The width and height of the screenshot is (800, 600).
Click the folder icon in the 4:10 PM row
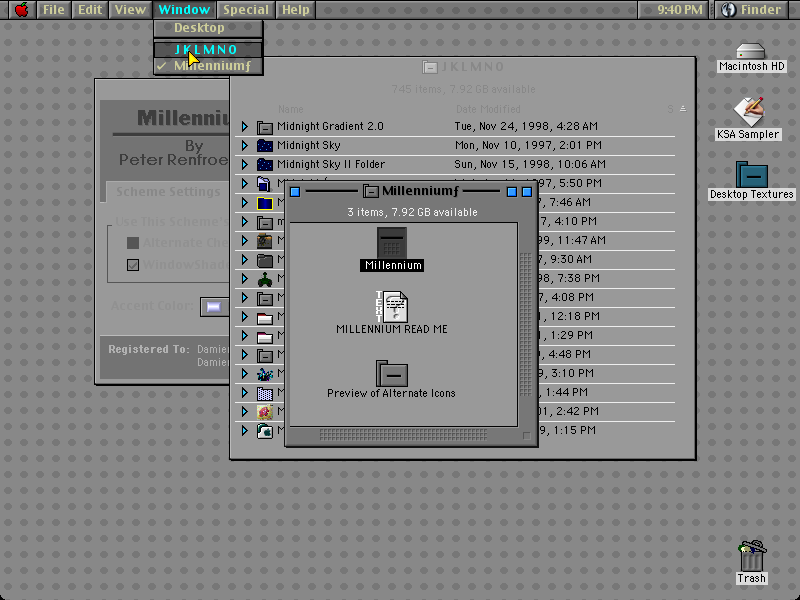(264, 221)
